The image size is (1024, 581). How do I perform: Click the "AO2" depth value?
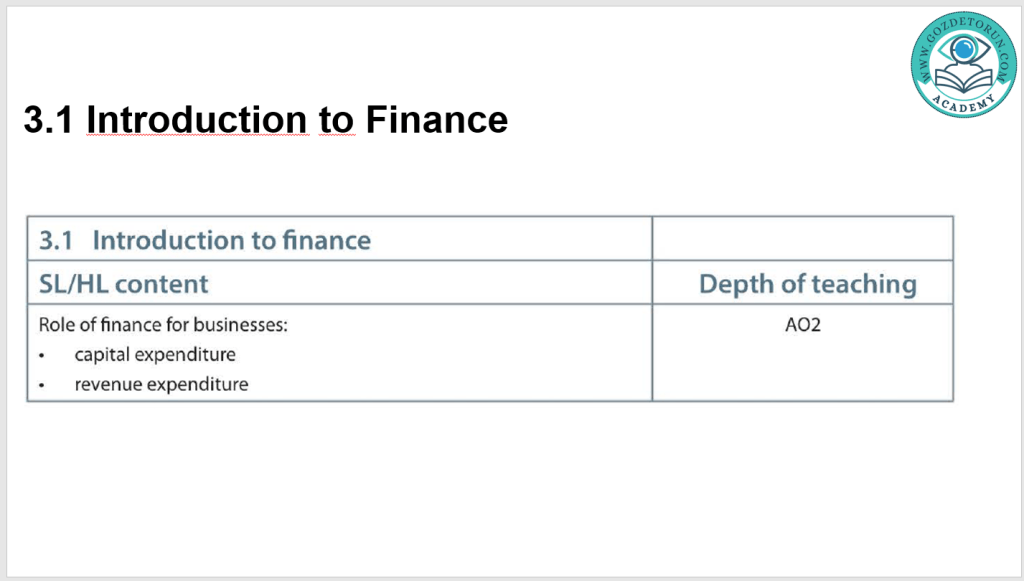[802, 325]
